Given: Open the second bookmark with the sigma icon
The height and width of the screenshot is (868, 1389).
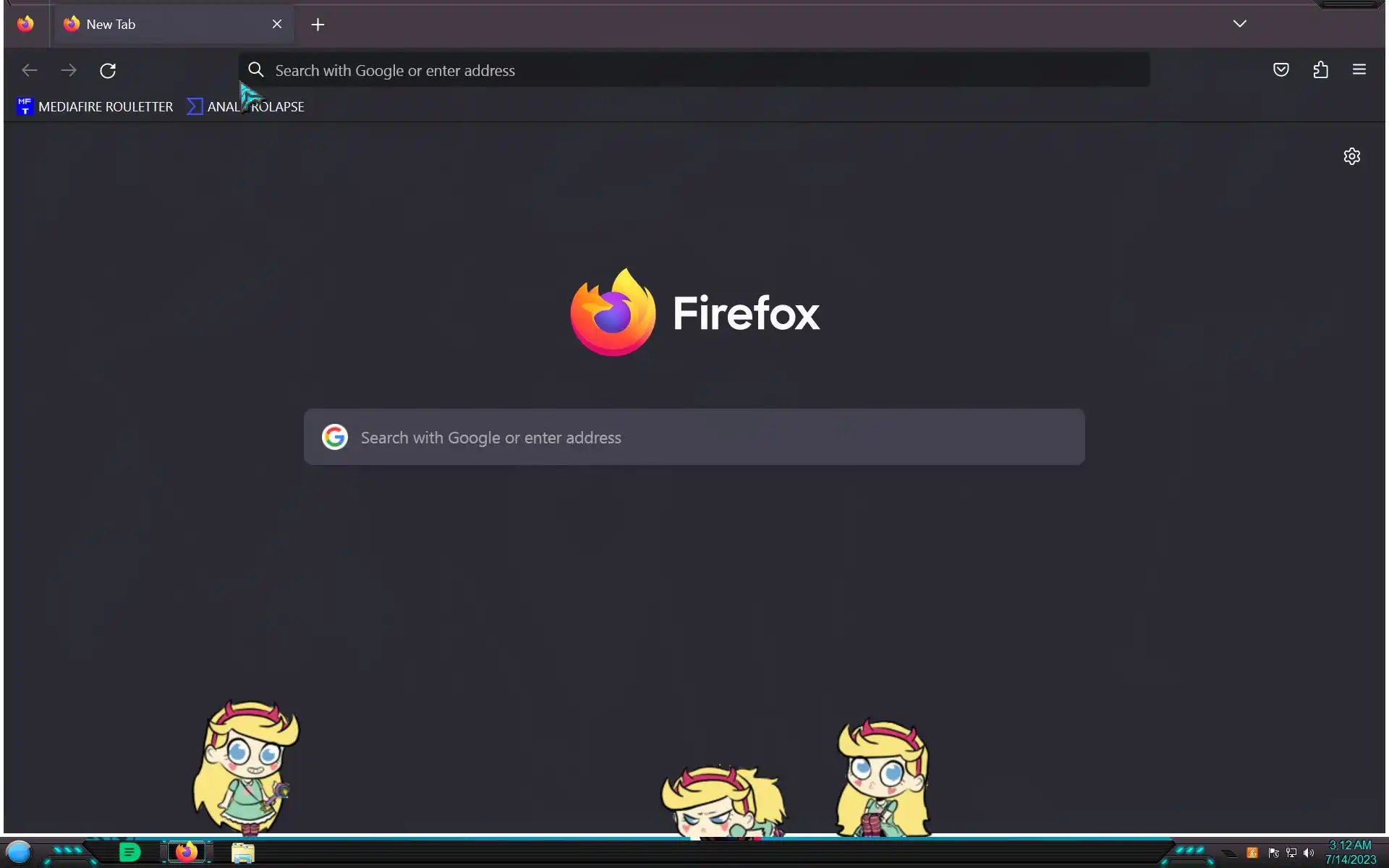Looking at the screenshot, I should (246, 106).
